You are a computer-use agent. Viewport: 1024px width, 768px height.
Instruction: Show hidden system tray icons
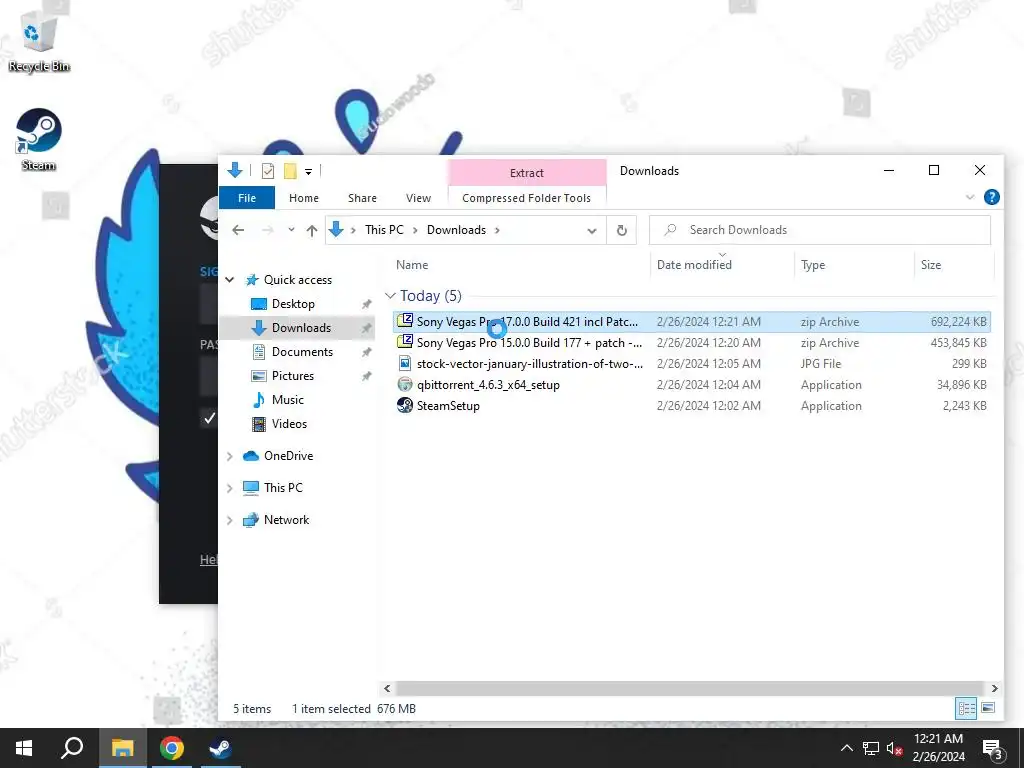click(846, 748)
